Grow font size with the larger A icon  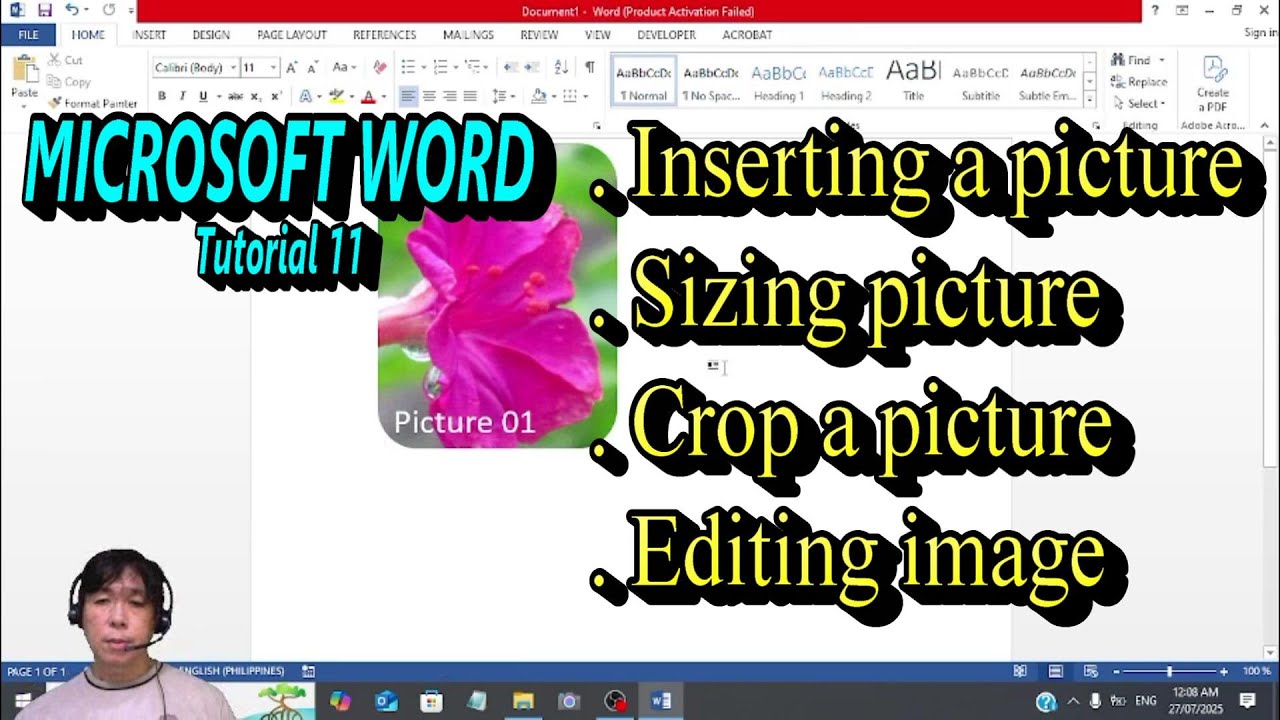(x=291, y=67)
